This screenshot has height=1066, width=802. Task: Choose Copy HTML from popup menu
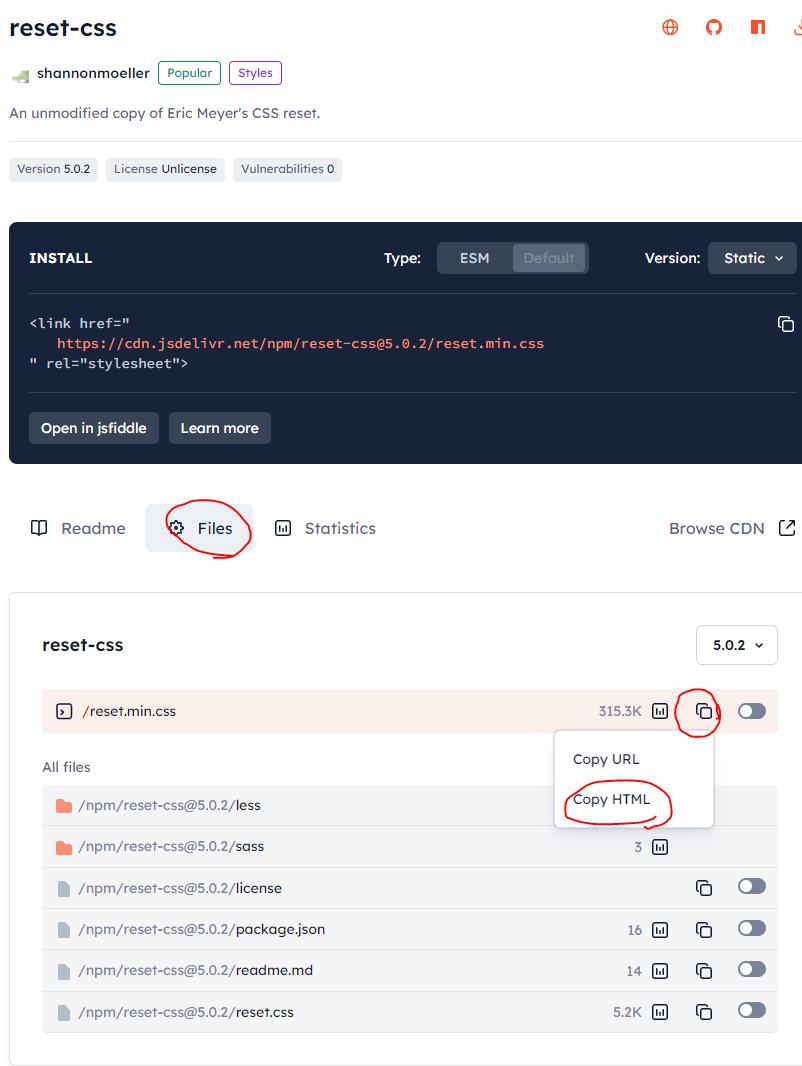tap(612, 800)
